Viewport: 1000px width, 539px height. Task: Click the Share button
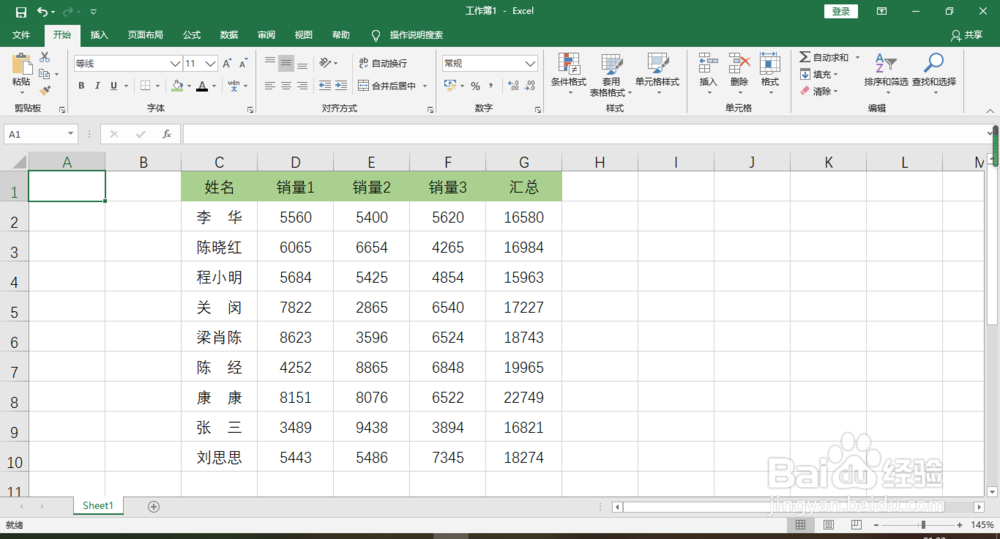(x=967, y=35)
